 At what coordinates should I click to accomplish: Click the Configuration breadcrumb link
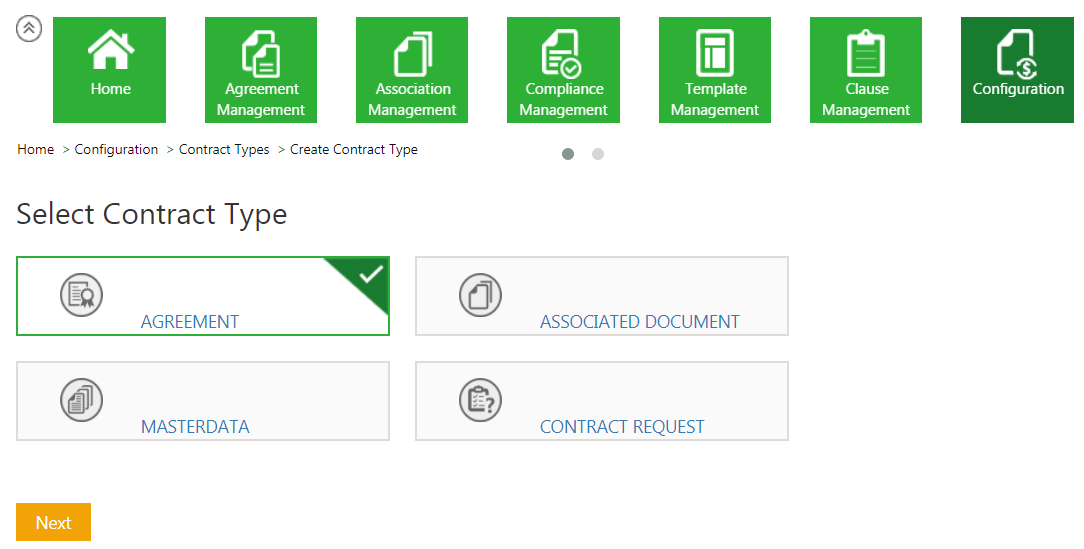coord(116,150)
